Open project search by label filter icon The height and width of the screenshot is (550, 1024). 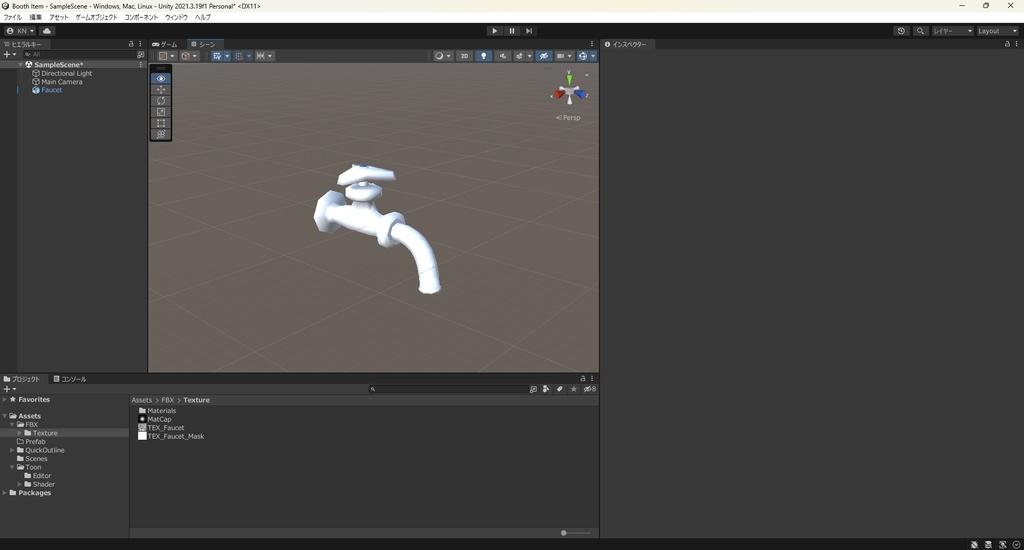click(560, 389)
